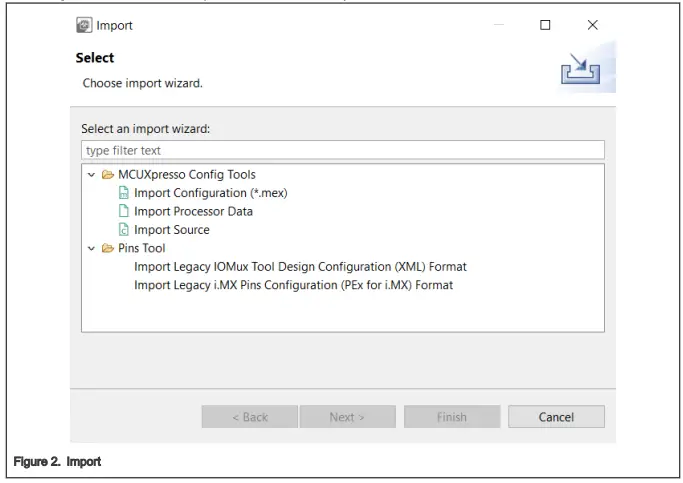The image size is (683, 483).
Task: Maximize the Import dialog window
Action: click(x=545, y=25)
